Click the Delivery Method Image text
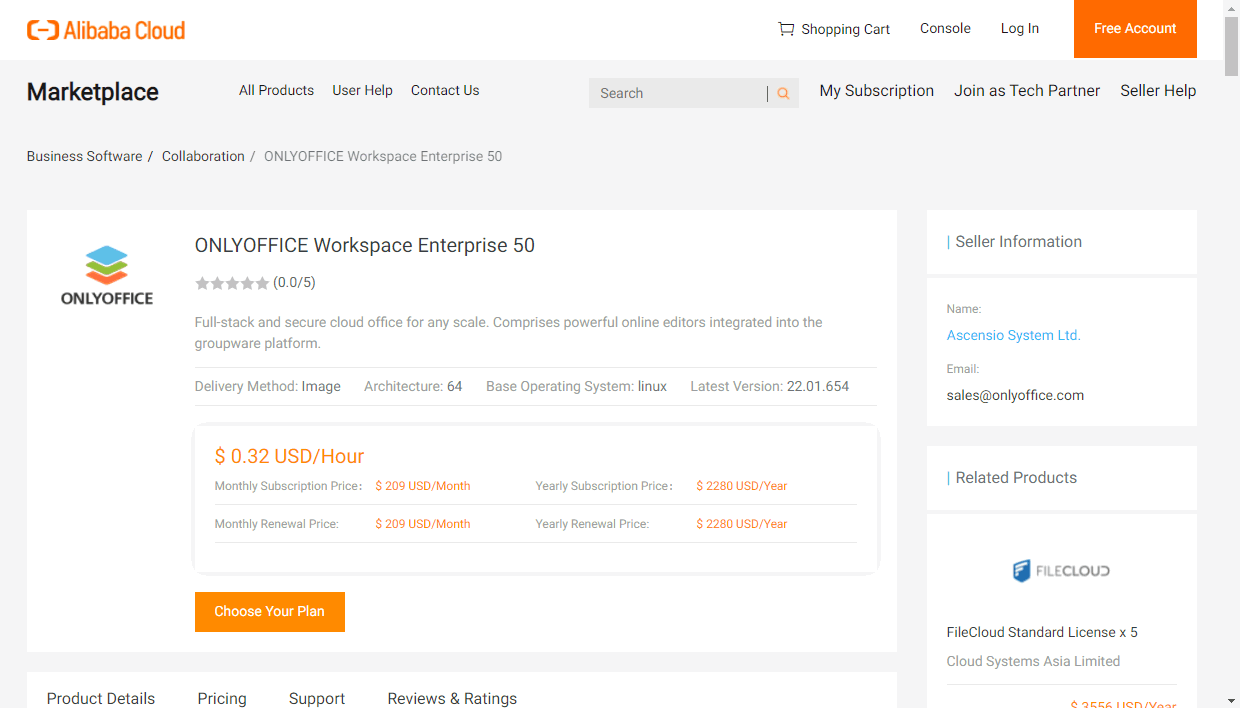Screen dimensions: 1240x708 pos(268,386)
